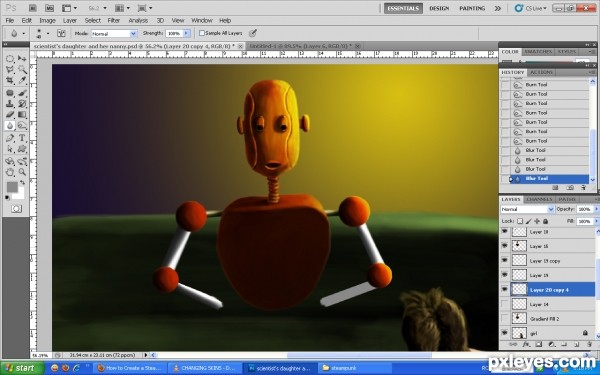Switch to the Untitled-1 document tab
The image size is (600, 375).
(299, 46)
